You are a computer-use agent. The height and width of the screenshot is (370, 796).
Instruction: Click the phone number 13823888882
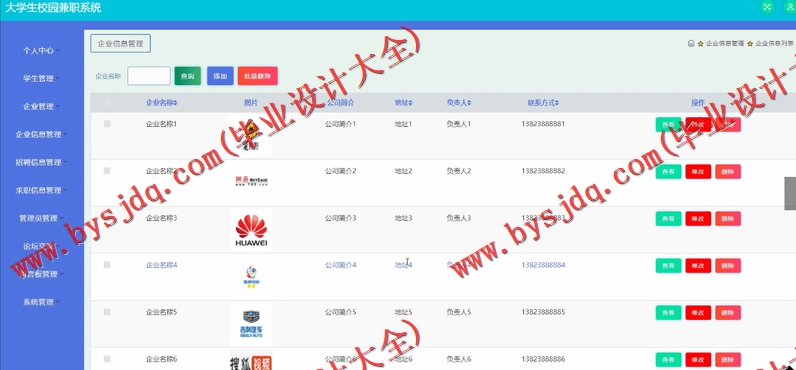[x=543, y=171]
